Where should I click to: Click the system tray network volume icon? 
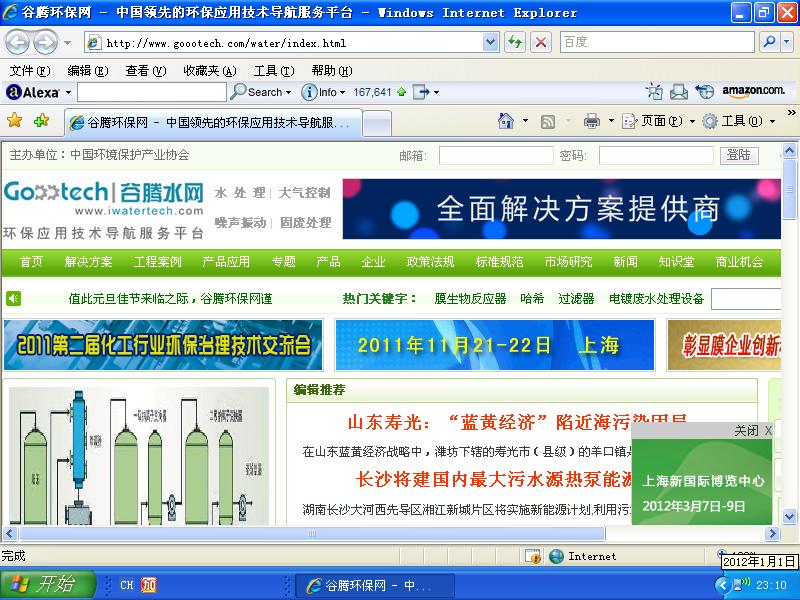pos(741,584)
